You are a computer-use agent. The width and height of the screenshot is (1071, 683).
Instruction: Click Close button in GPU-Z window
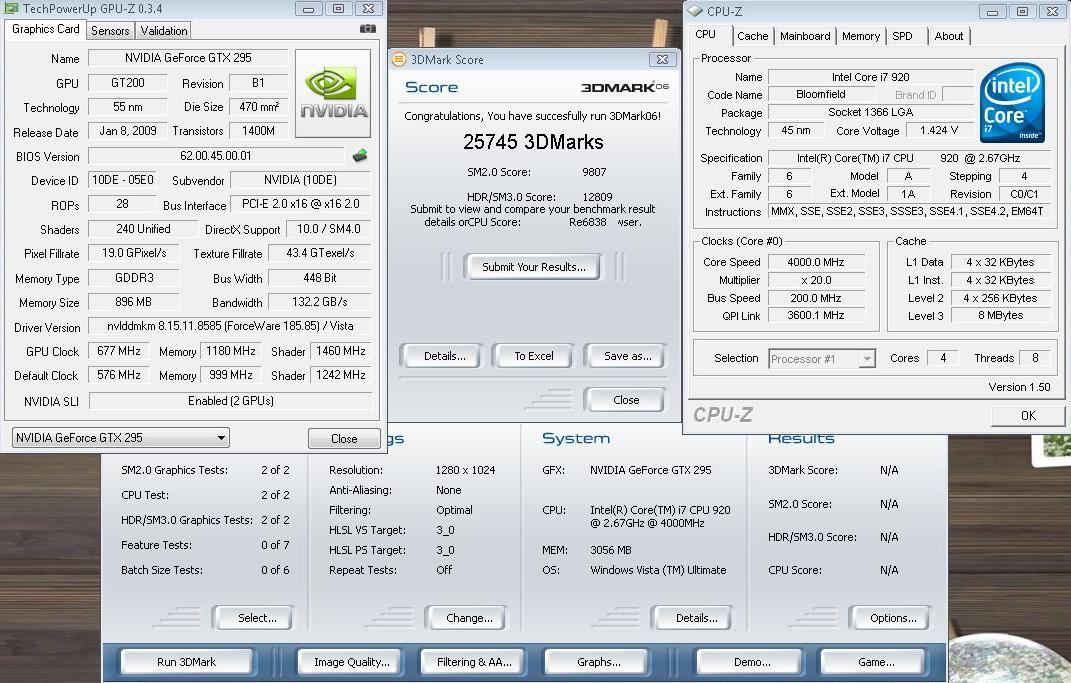tap(344, 438)
